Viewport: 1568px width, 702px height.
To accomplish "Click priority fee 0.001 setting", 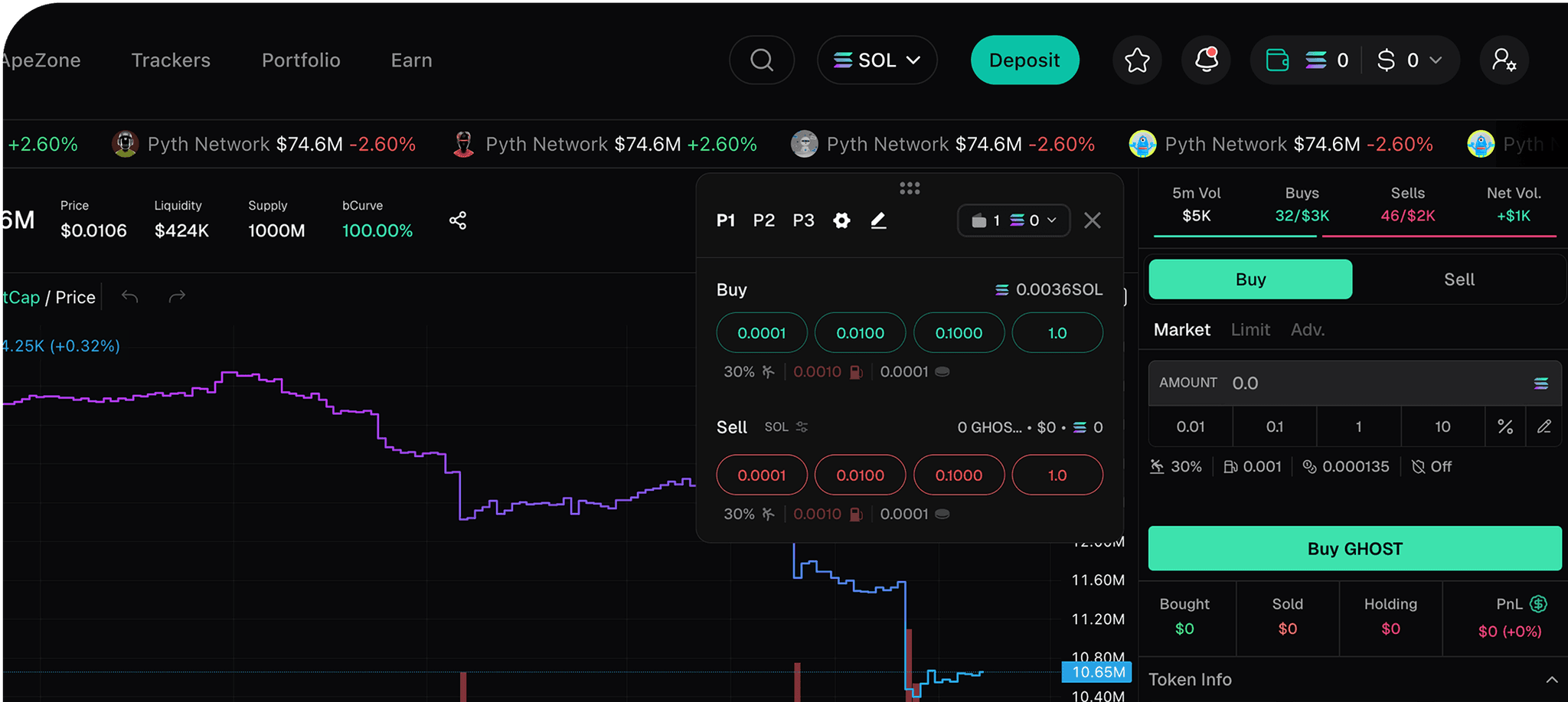I will click(x=1253, y=466).
